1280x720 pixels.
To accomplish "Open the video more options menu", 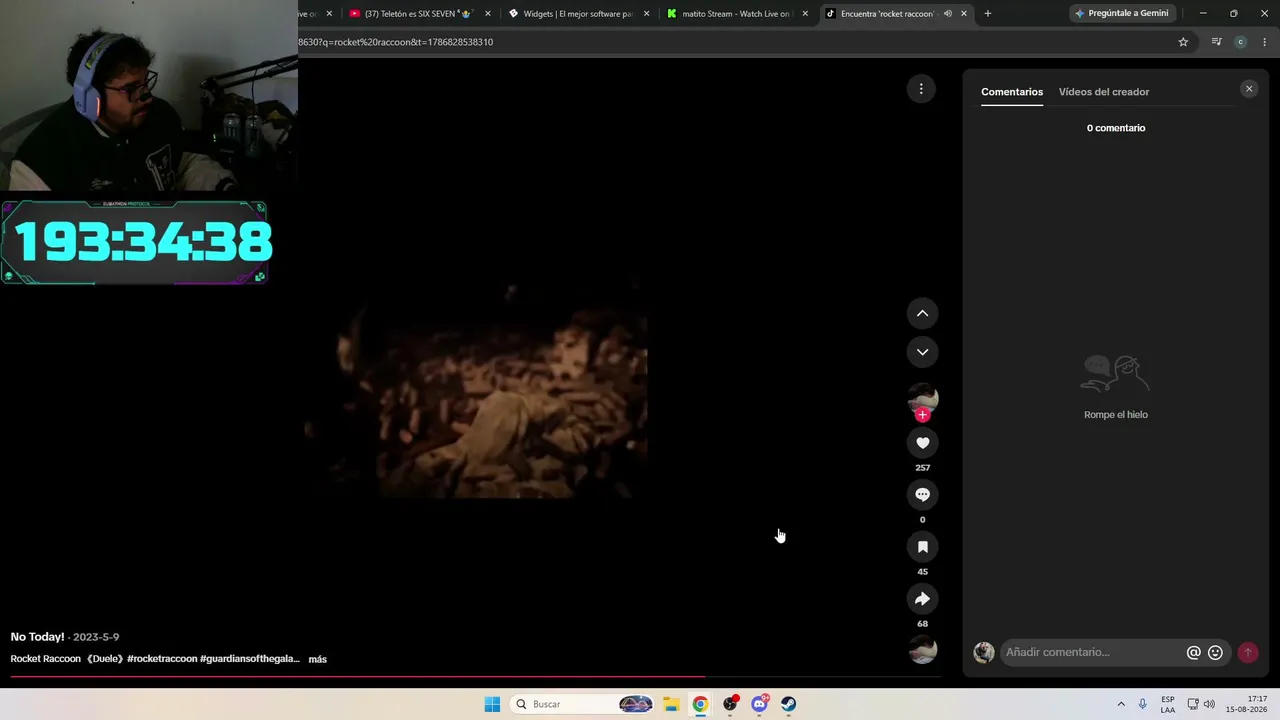I will [x=921, y=89].
